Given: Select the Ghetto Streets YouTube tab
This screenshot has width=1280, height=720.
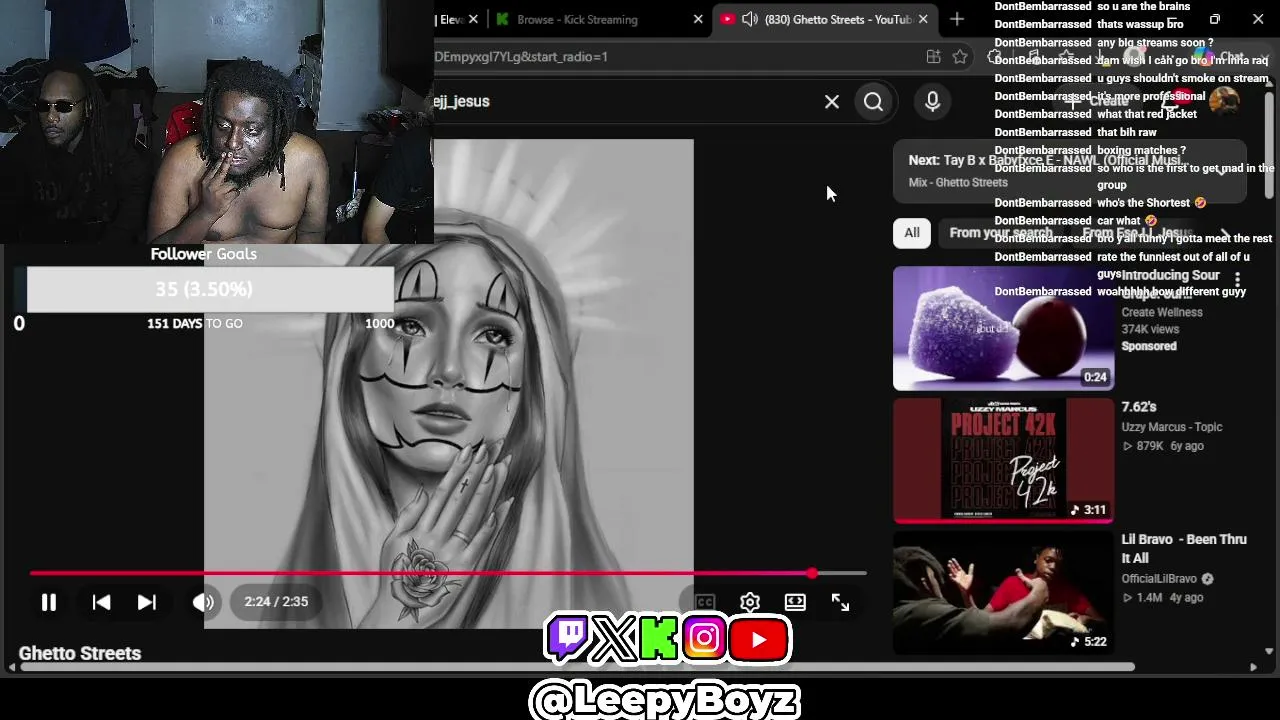Looking at the screenshot, I should [x=827, y=19].
